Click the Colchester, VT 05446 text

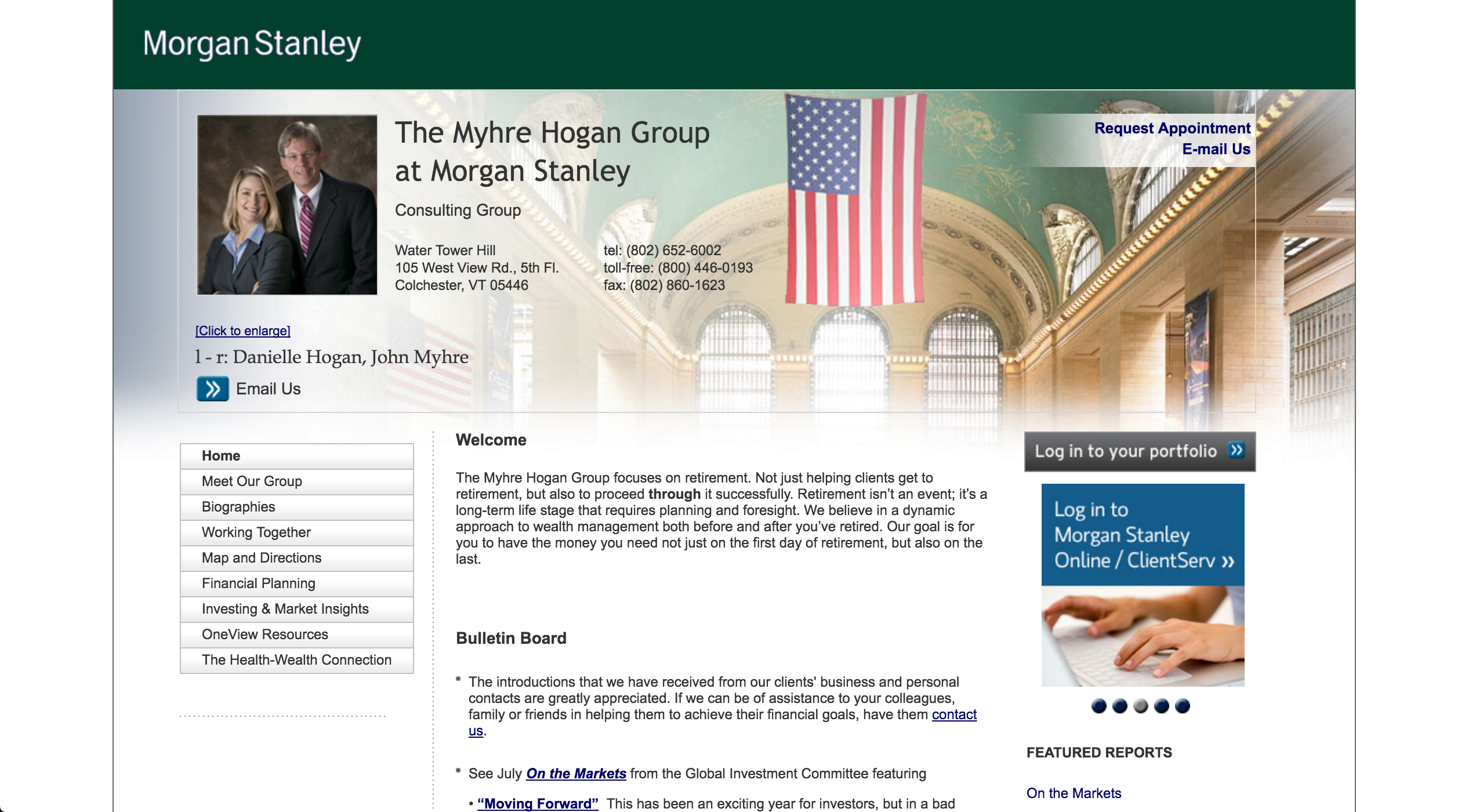point(462,285)
